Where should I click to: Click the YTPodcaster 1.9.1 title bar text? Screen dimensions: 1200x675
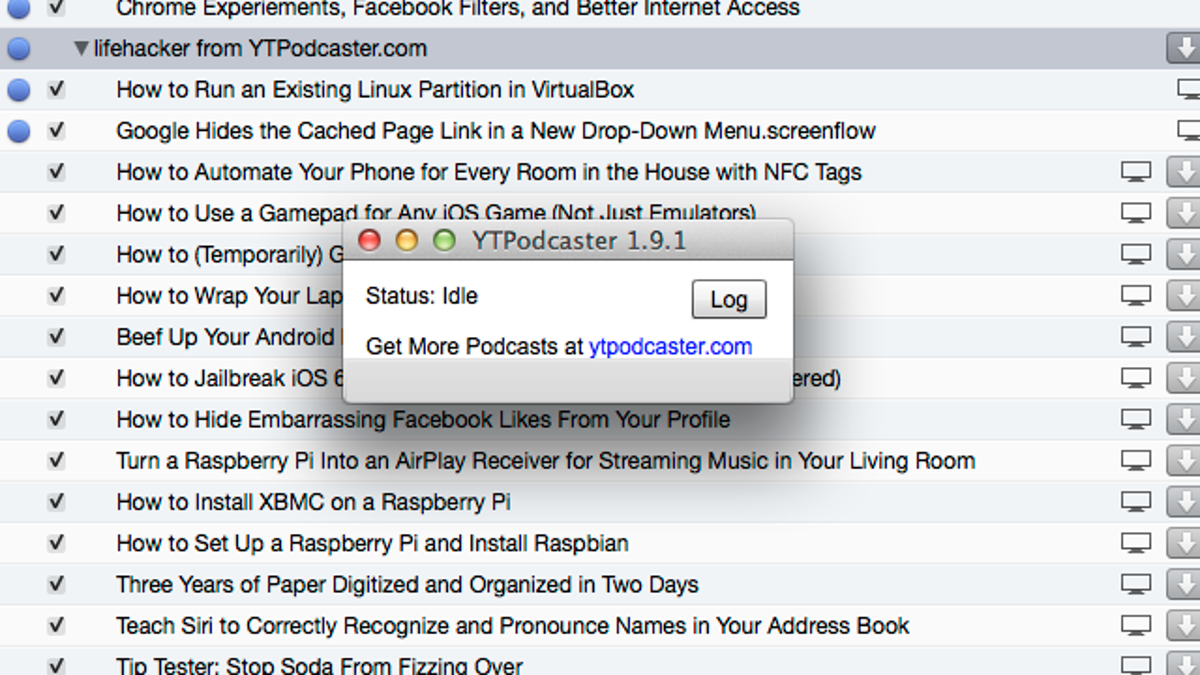pos(579,240)
